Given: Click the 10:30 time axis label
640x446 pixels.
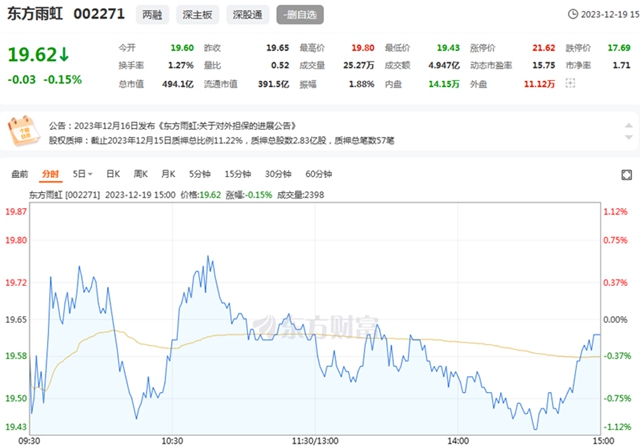Looking at the screenshot, I should (172, 441).
